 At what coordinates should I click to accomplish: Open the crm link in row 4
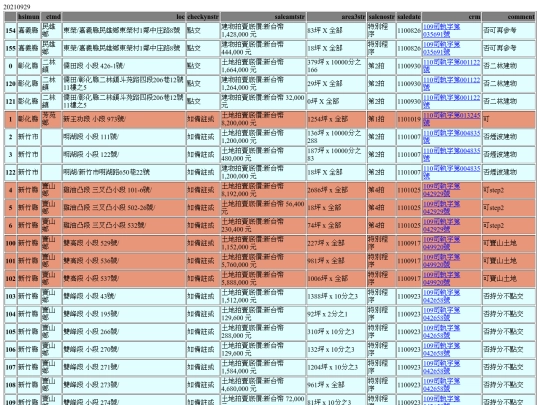point(441,190)
